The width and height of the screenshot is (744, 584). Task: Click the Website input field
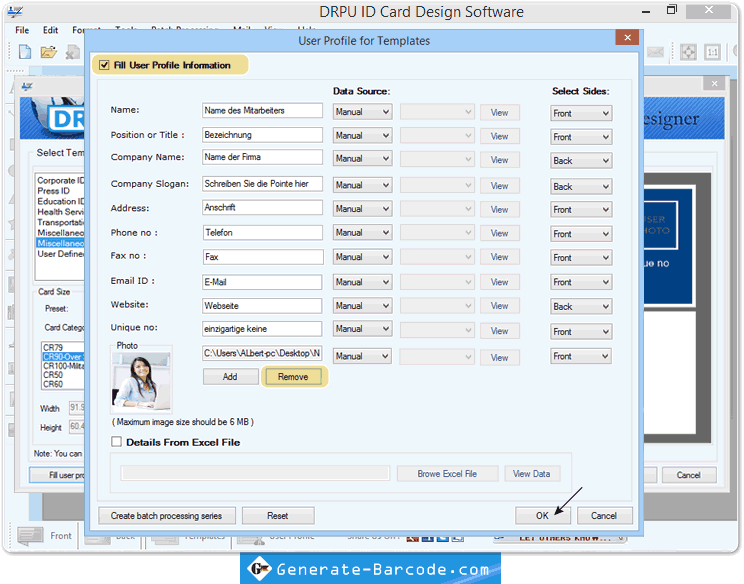[262, 306]
